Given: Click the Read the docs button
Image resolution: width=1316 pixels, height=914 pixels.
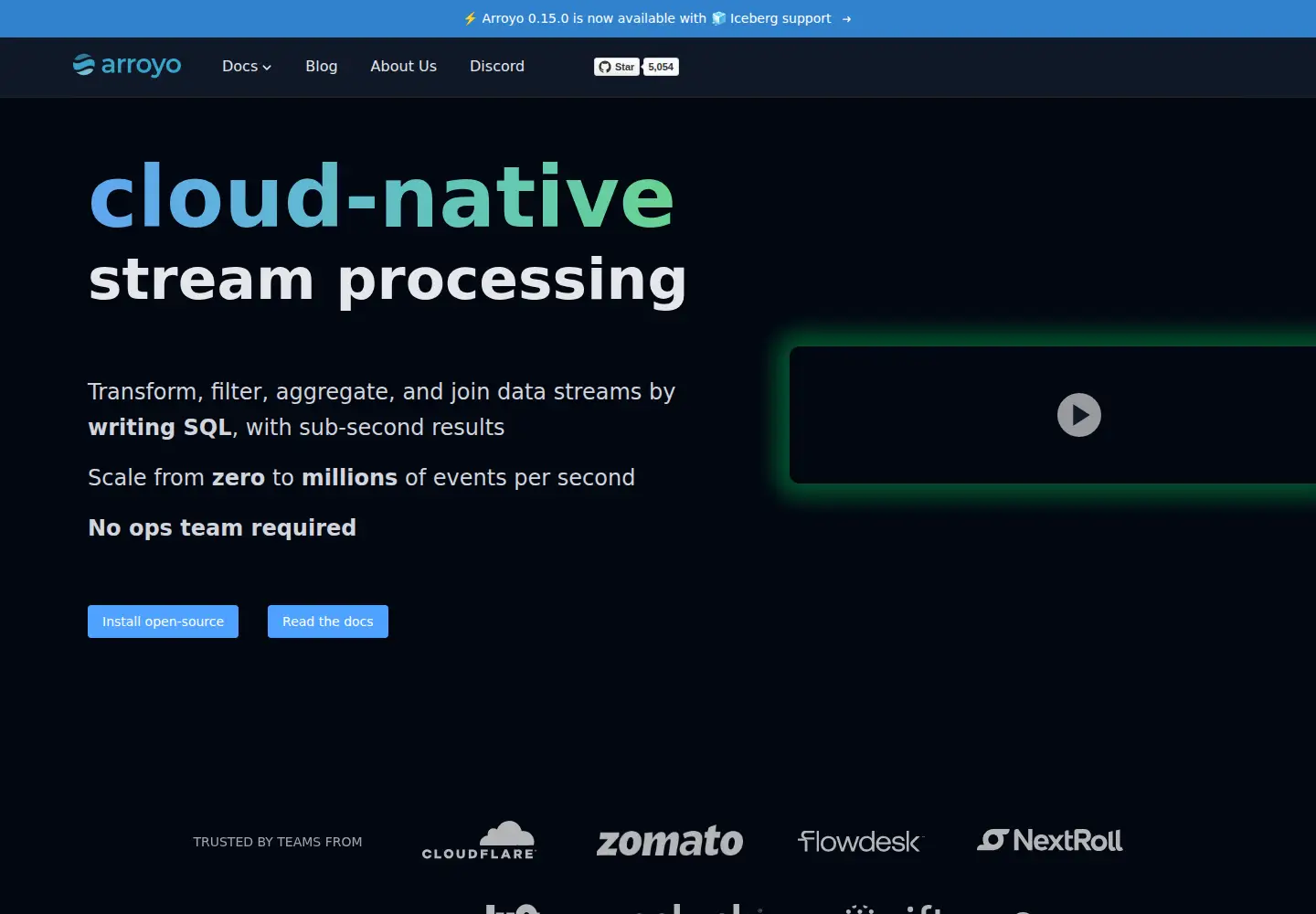Looking at the screenshot, I should click(328, 622).
